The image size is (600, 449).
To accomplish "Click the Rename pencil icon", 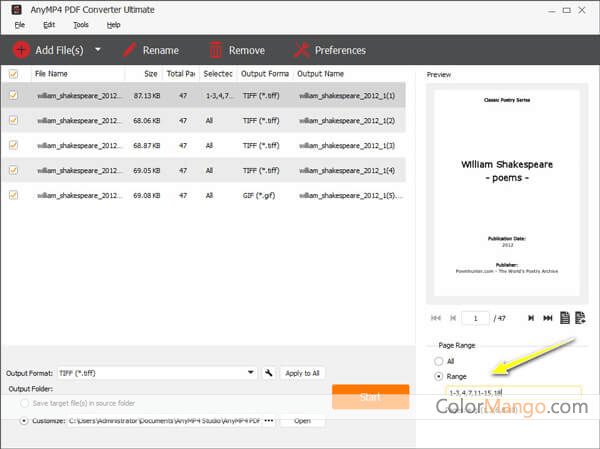I will coord(129,50).
